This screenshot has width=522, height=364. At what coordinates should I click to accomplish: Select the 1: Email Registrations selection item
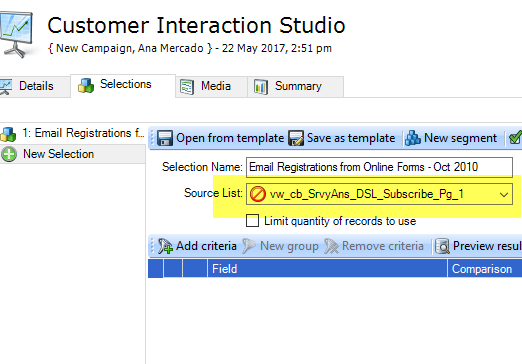tap(73, 133)
